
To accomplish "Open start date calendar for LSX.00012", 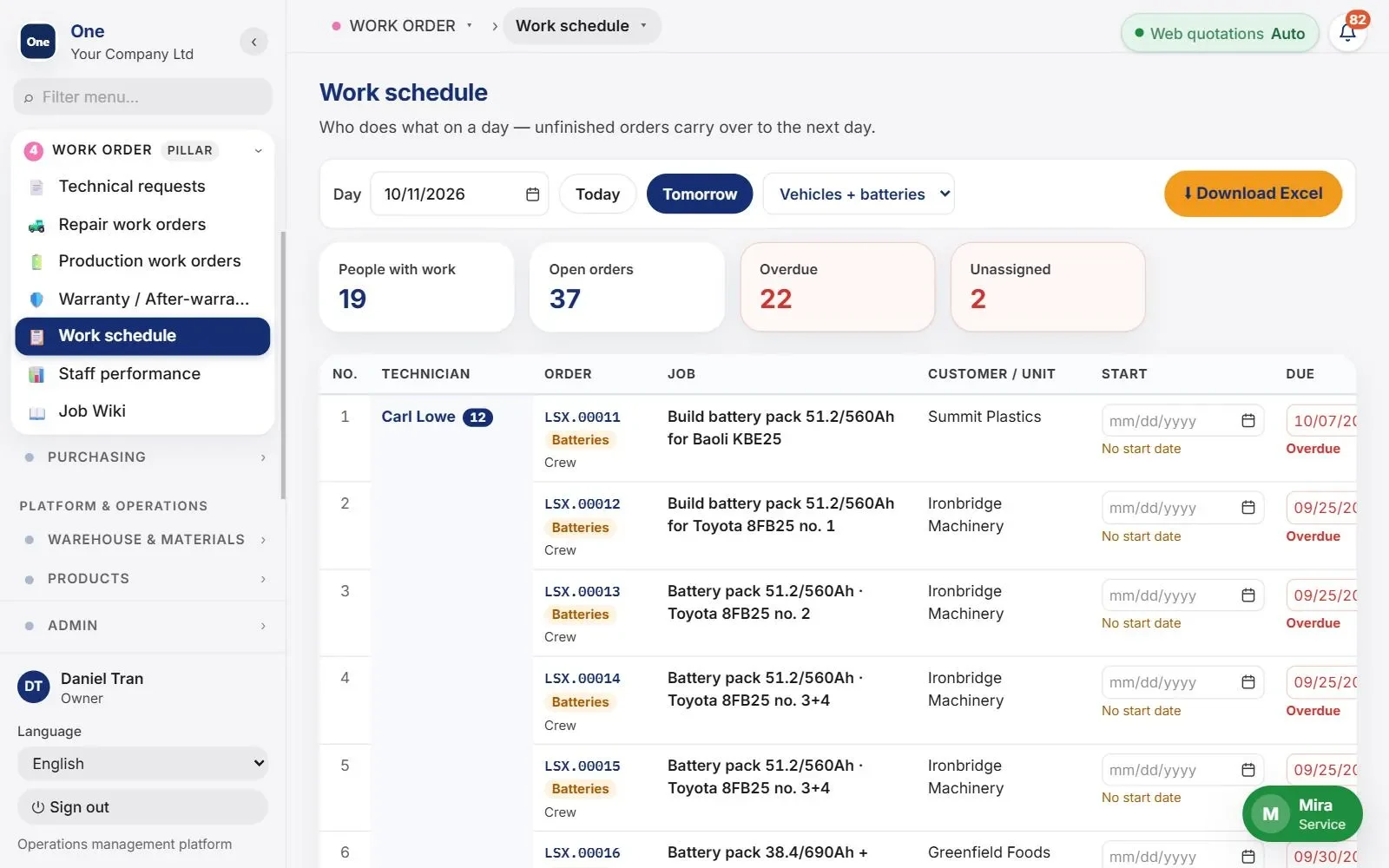I will tap(1248, 508).
